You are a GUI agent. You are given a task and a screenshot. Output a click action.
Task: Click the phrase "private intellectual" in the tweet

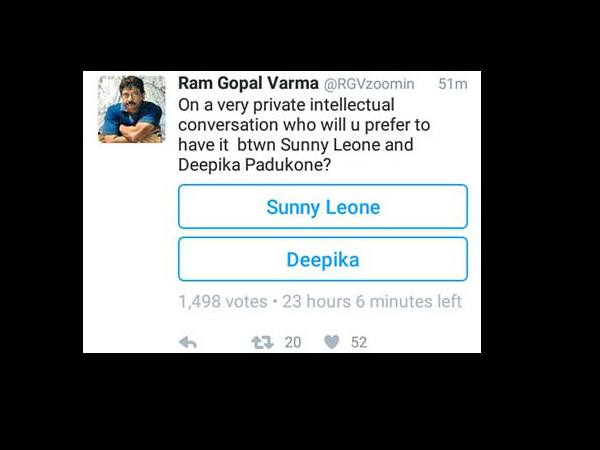[320, 105]
